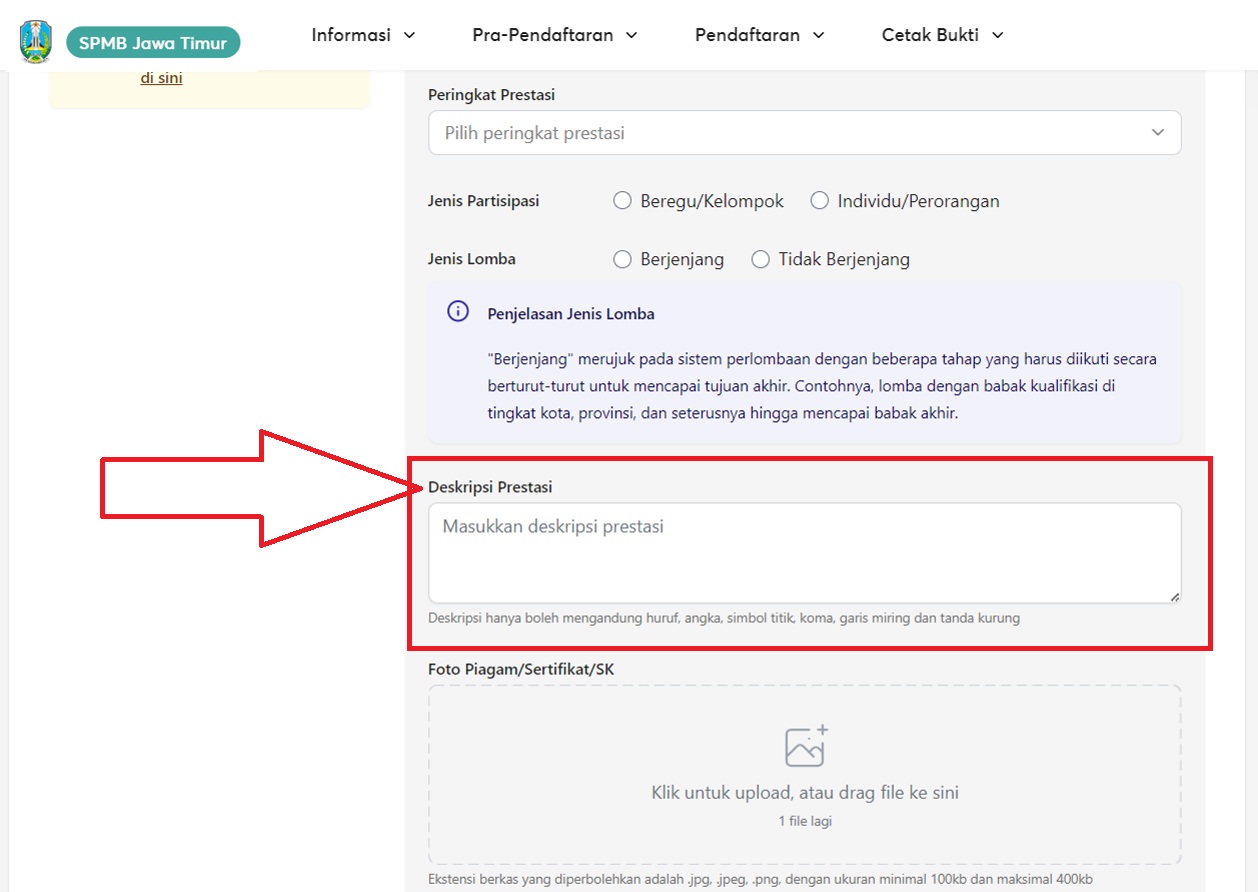This screenshot has height=892, width=1258.
Task: Choose the Berjenjang radio option
Action: click(x=622, y=259)
